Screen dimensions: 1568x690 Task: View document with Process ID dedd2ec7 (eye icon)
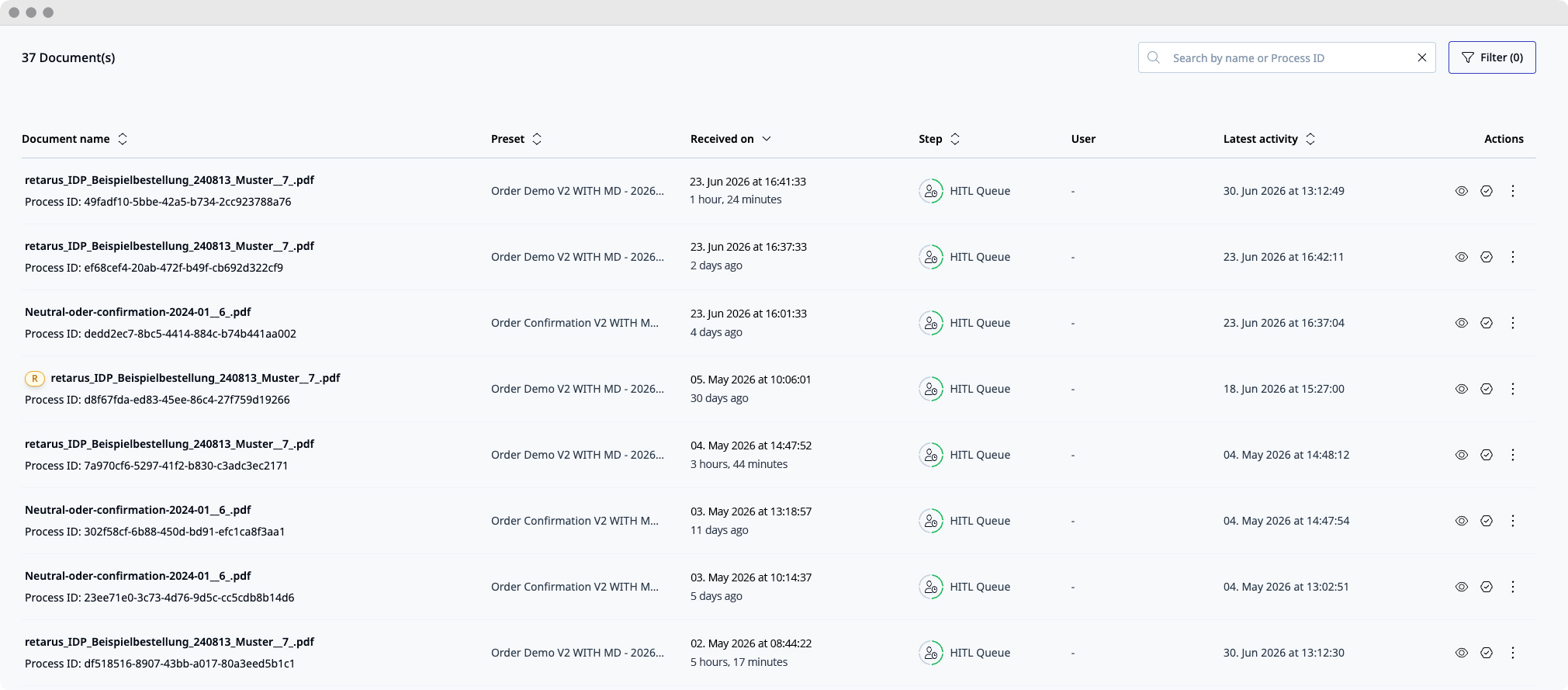tap(1462, 323)
